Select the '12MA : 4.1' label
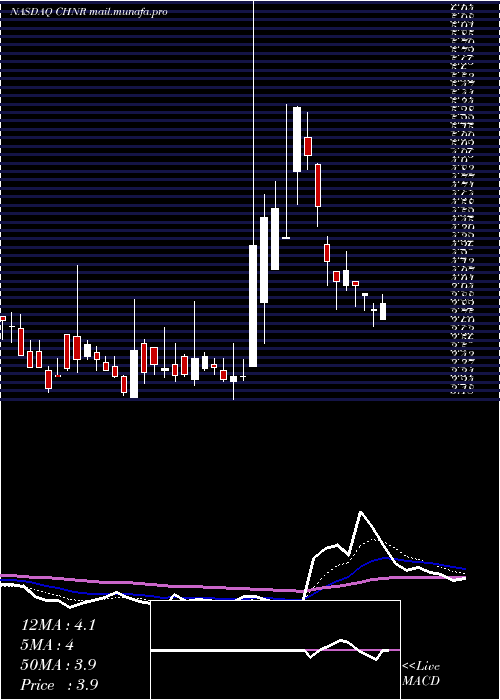 [x=58, y=625]
